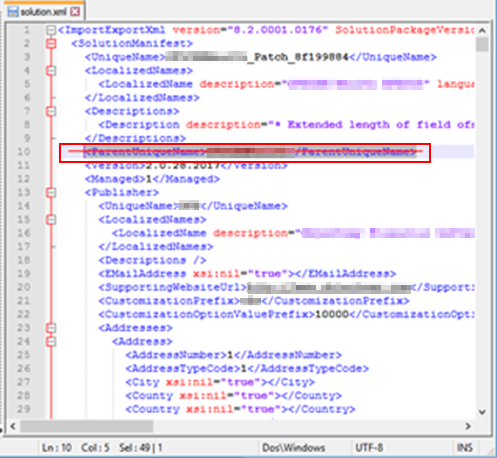
Task: Click the Country xsi:nil line
Action: 240,409
